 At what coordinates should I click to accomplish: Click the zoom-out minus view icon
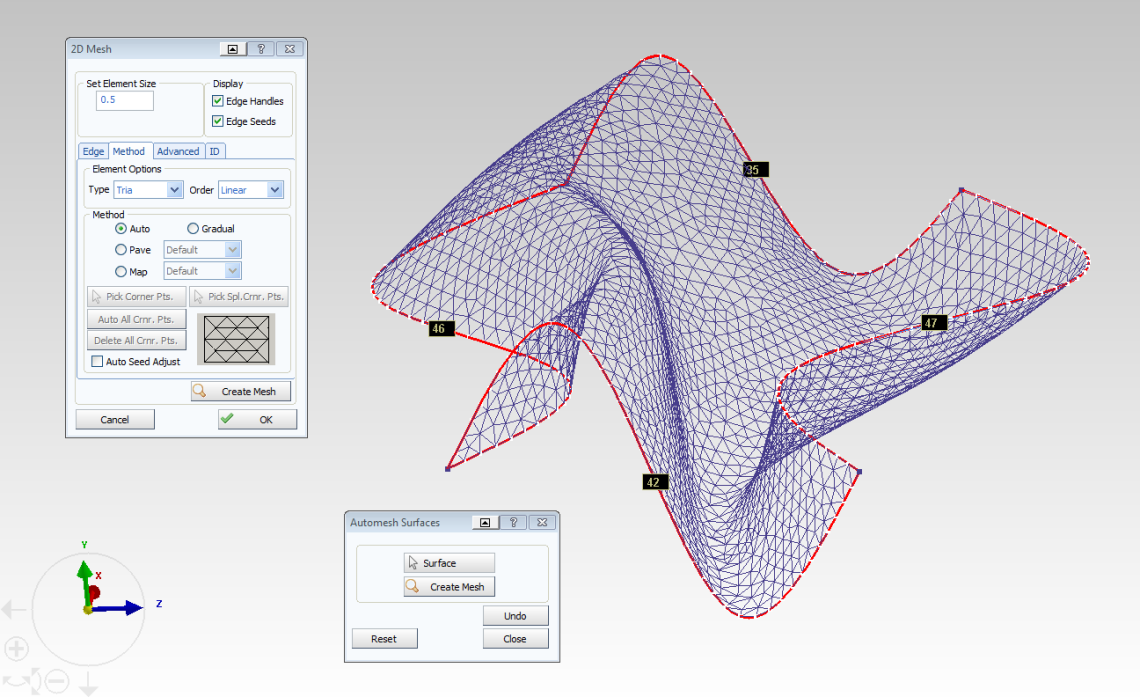point(57,681)
